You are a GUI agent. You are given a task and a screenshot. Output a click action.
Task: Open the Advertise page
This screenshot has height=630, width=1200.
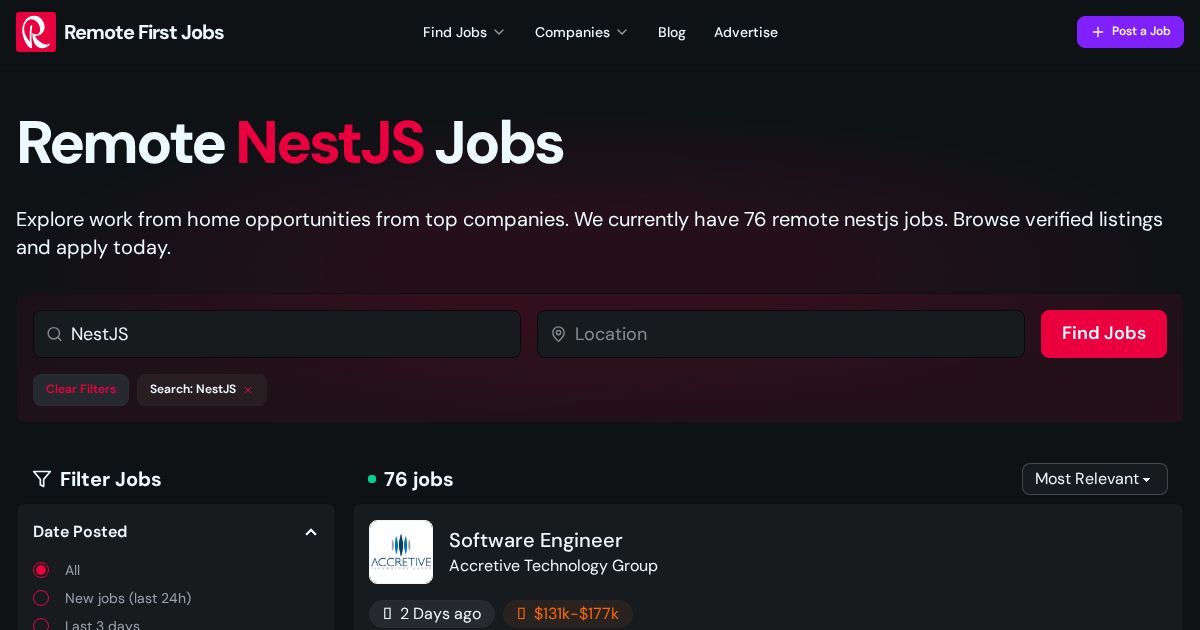point(746,32)
